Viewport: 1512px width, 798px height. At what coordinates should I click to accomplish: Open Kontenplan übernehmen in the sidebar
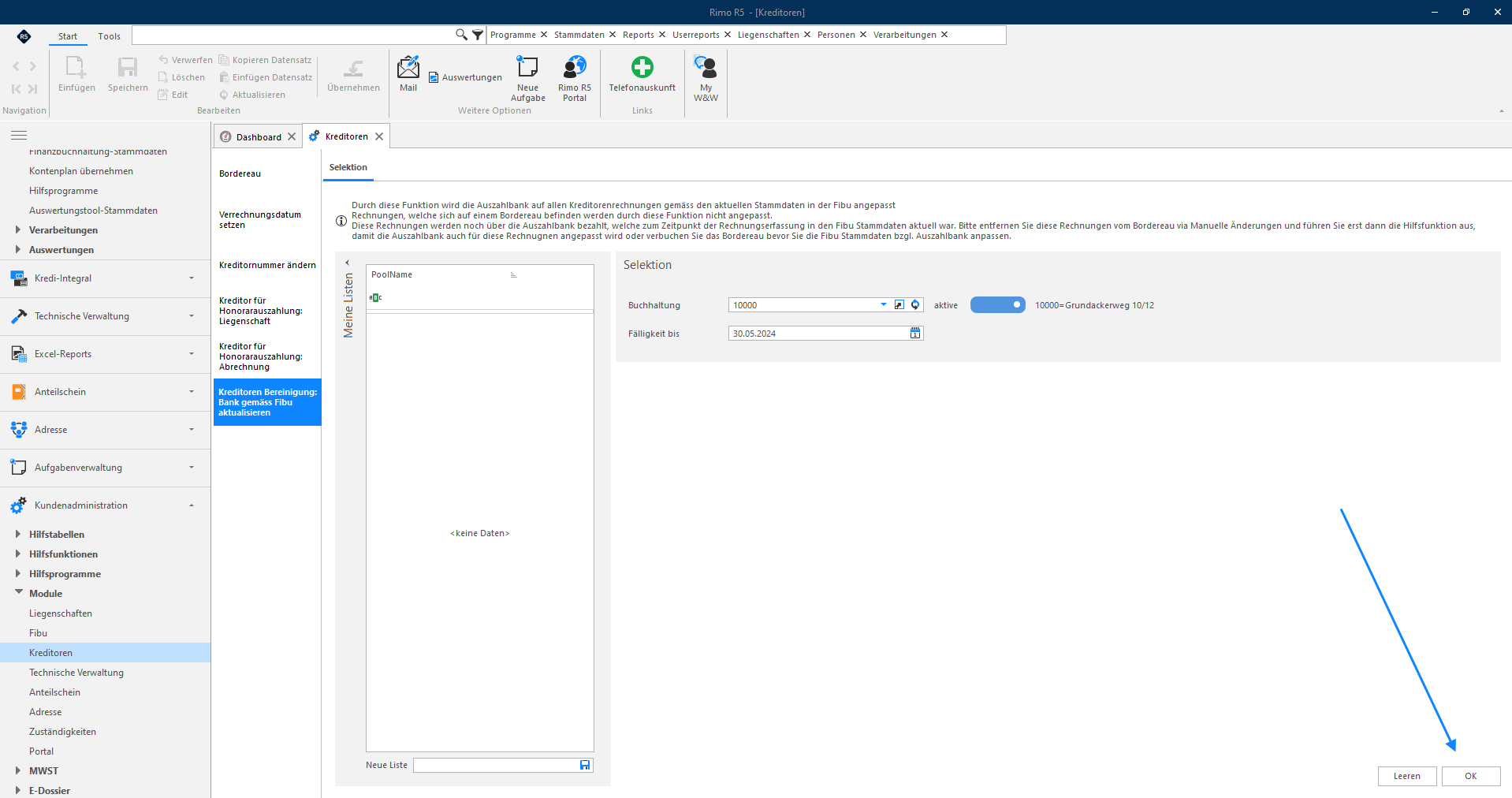pos(81,171)
